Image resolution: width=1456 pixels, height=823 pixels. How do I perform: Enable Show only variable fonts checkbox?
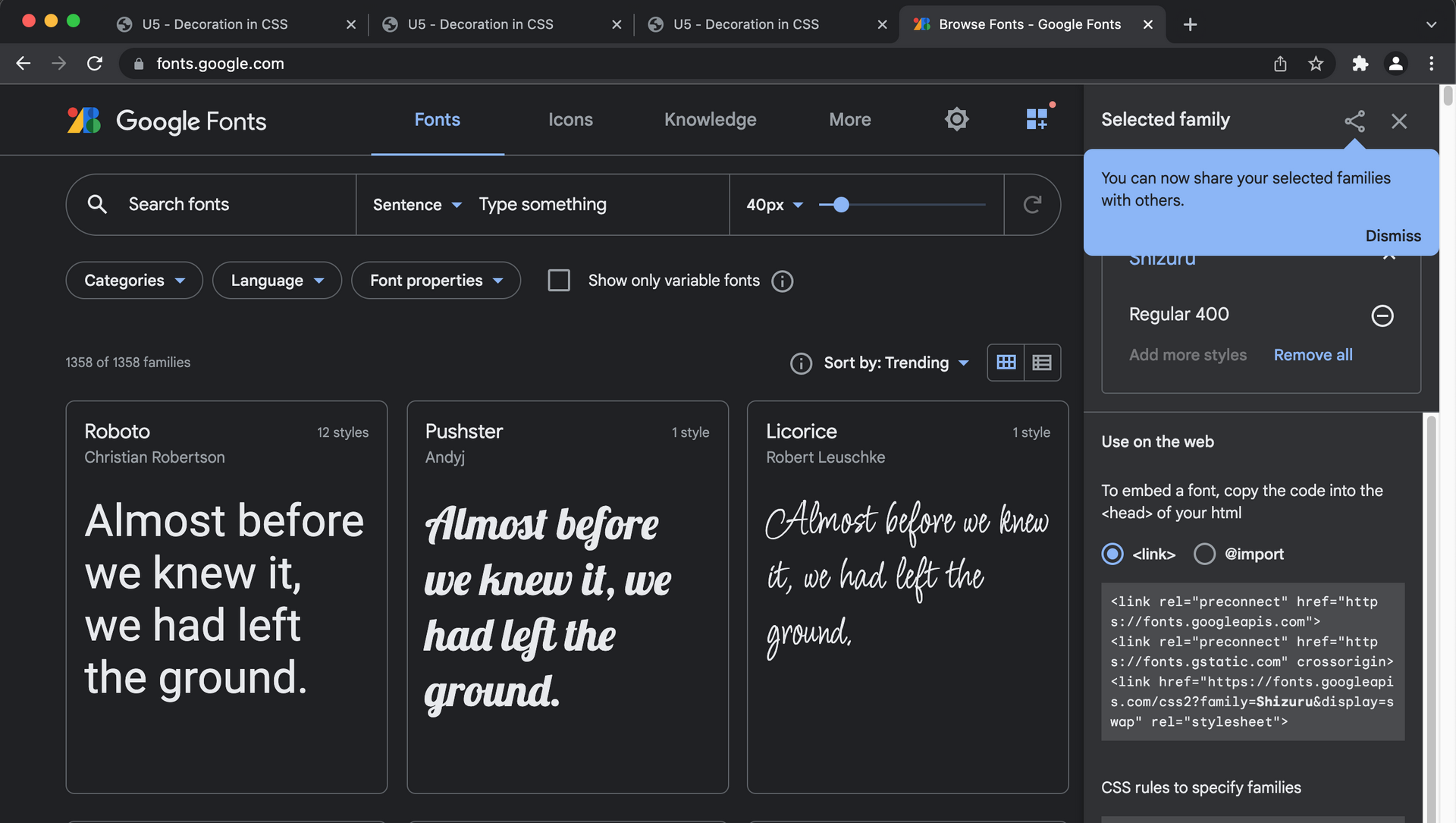coord(559,281)
